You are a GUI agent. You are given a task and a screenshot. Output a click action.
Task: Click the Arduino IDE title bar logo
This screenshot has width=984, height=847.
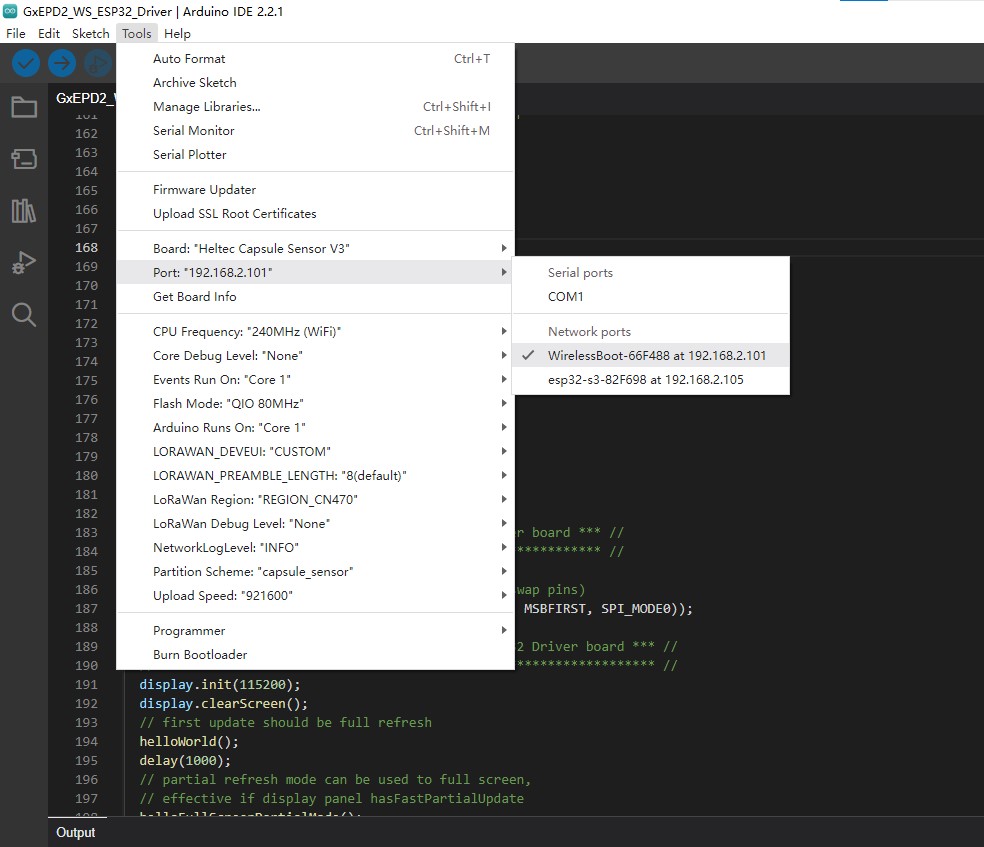tap(11, 11)
